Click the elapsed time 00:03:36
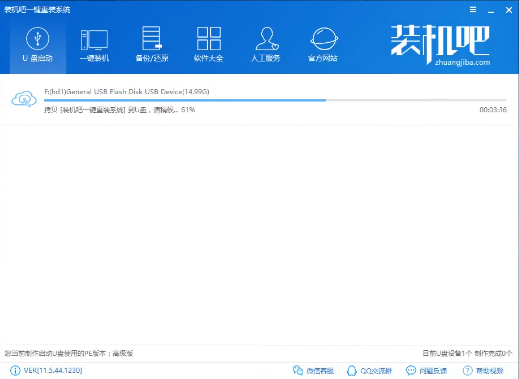This screenshot has height=379, width=519. (x=493, y=110)
